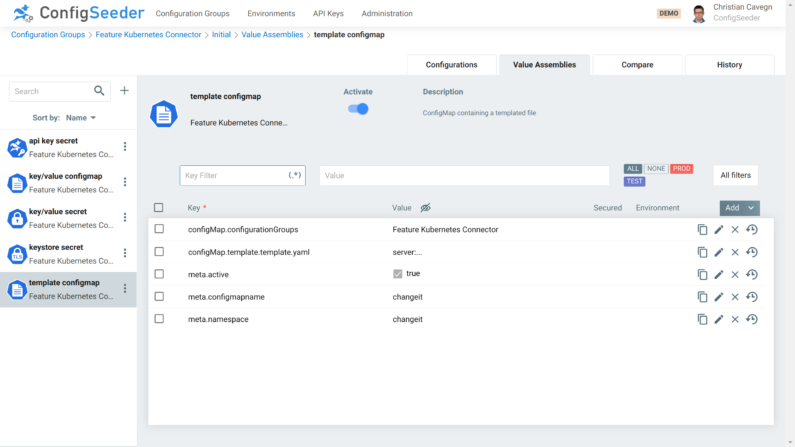
Task: Toggle the Activate switch off
Action: click(x=358, y=109)
